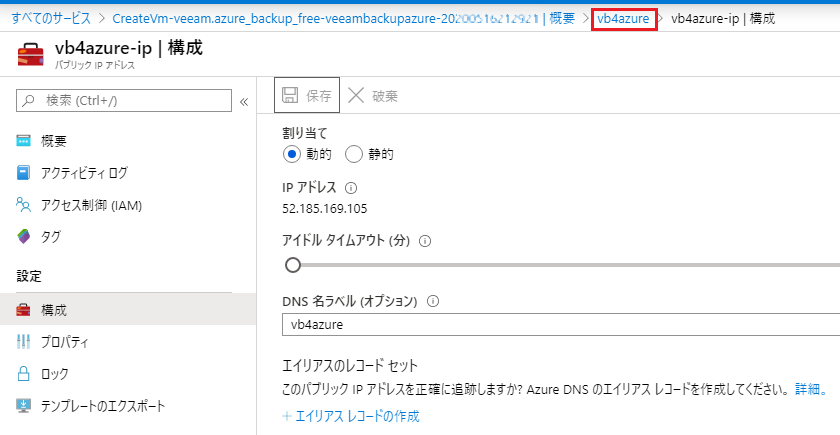Click the プロパティ bars icon
The width and height of the screenshot is (840, 435).
pos(24,342)
